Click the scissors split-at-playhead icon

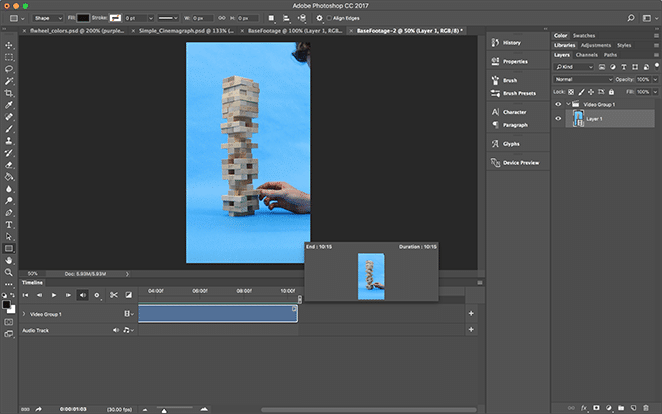coord(114,295)
